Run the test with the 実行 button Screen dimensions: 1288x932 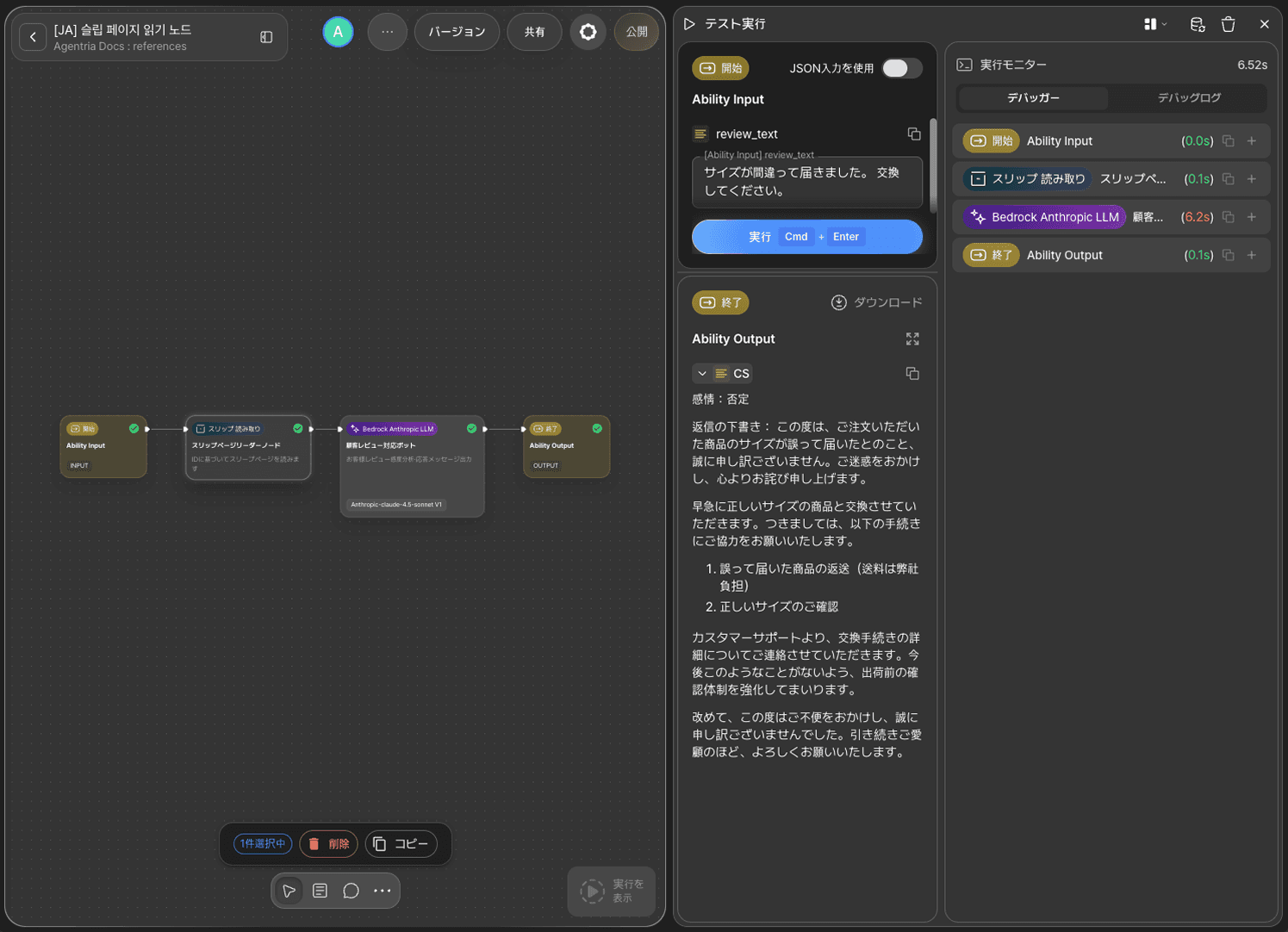pyautogui.click(x=807, y=237)
